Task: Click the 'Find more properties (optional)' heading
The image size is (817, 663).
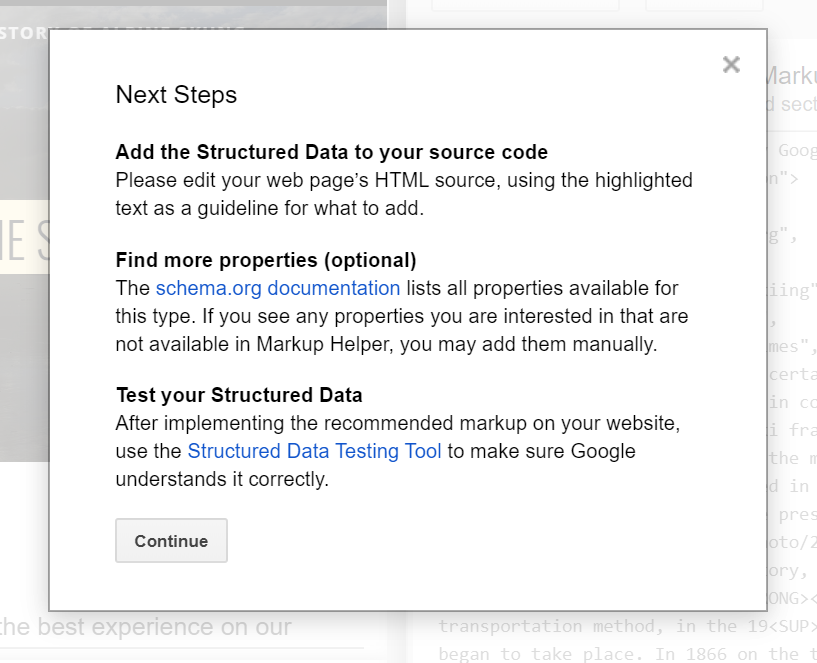Action: pyautogui.click(x=265, y=260)
